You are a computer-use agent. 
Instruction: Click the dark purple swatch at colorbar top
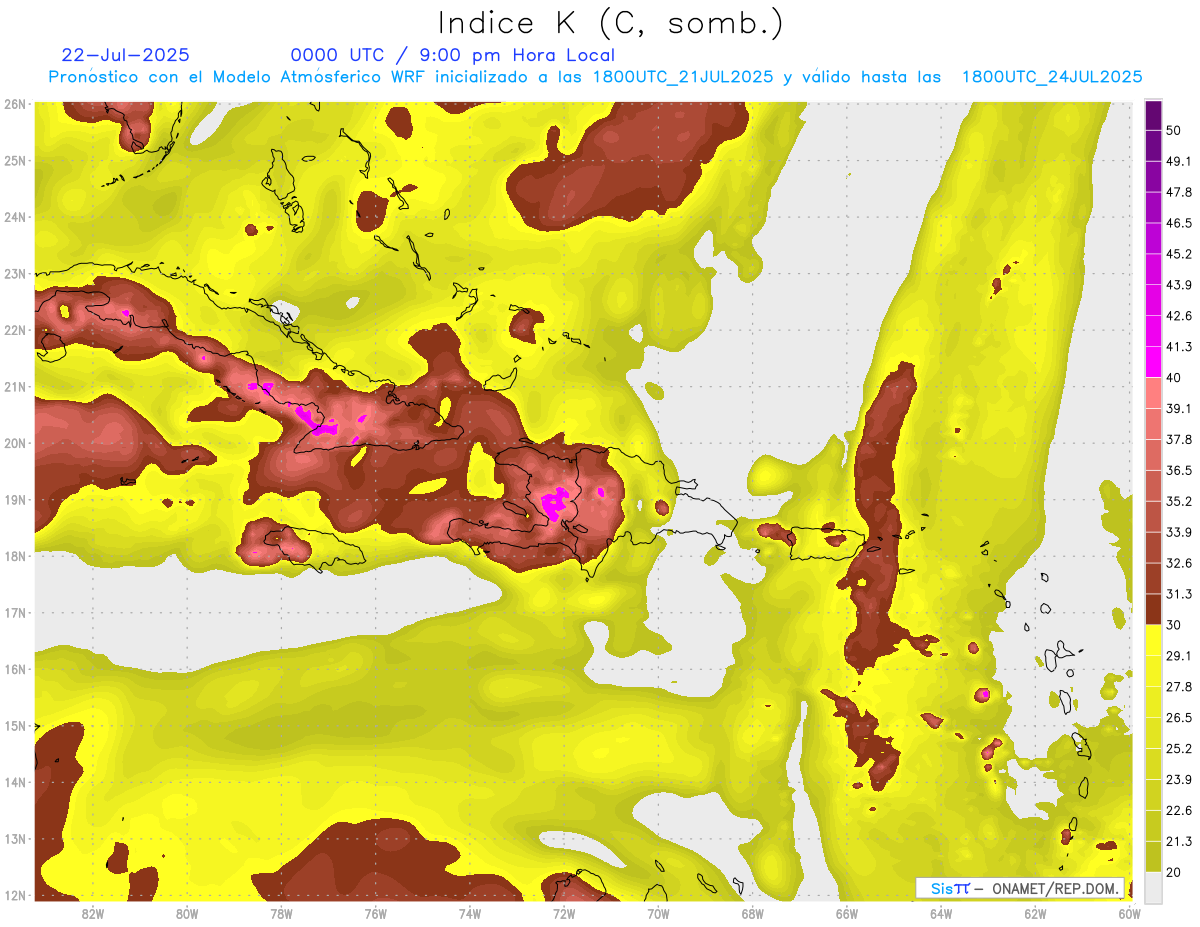tap(1154, 115)
